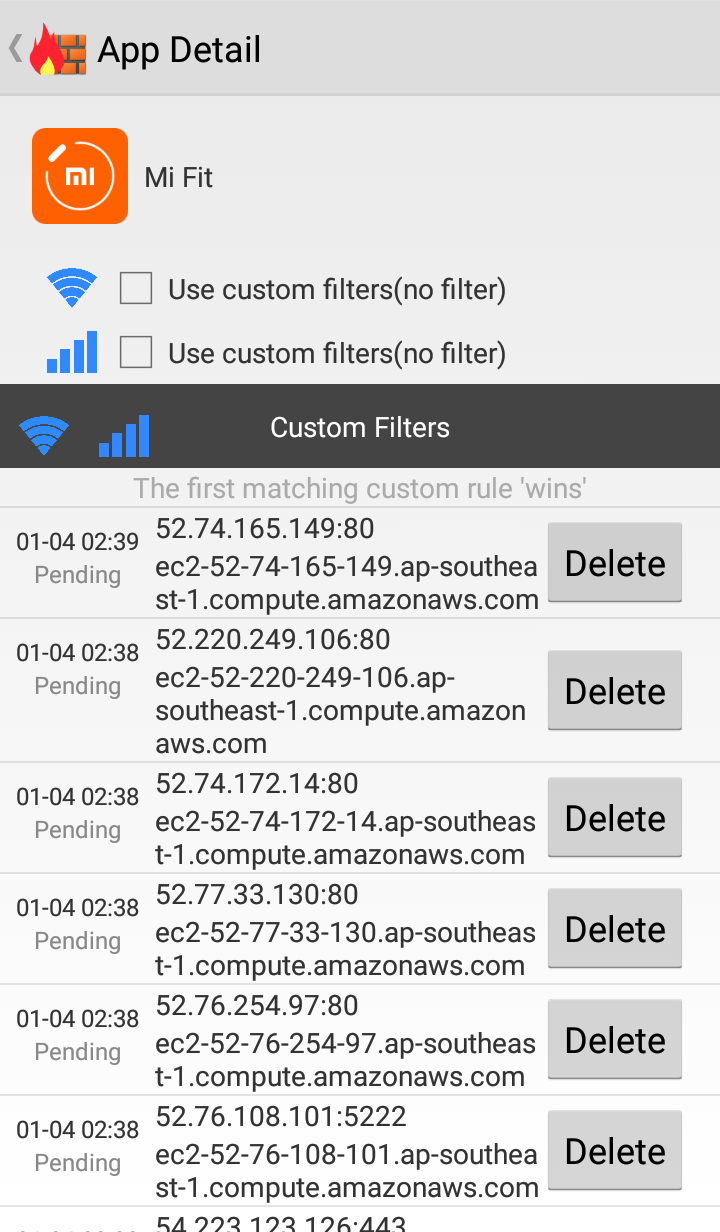This screenshot has height=1232, width=720.
Task: Select the ec2-52-220-249-106 hostname entry
Action: [340, 710]
